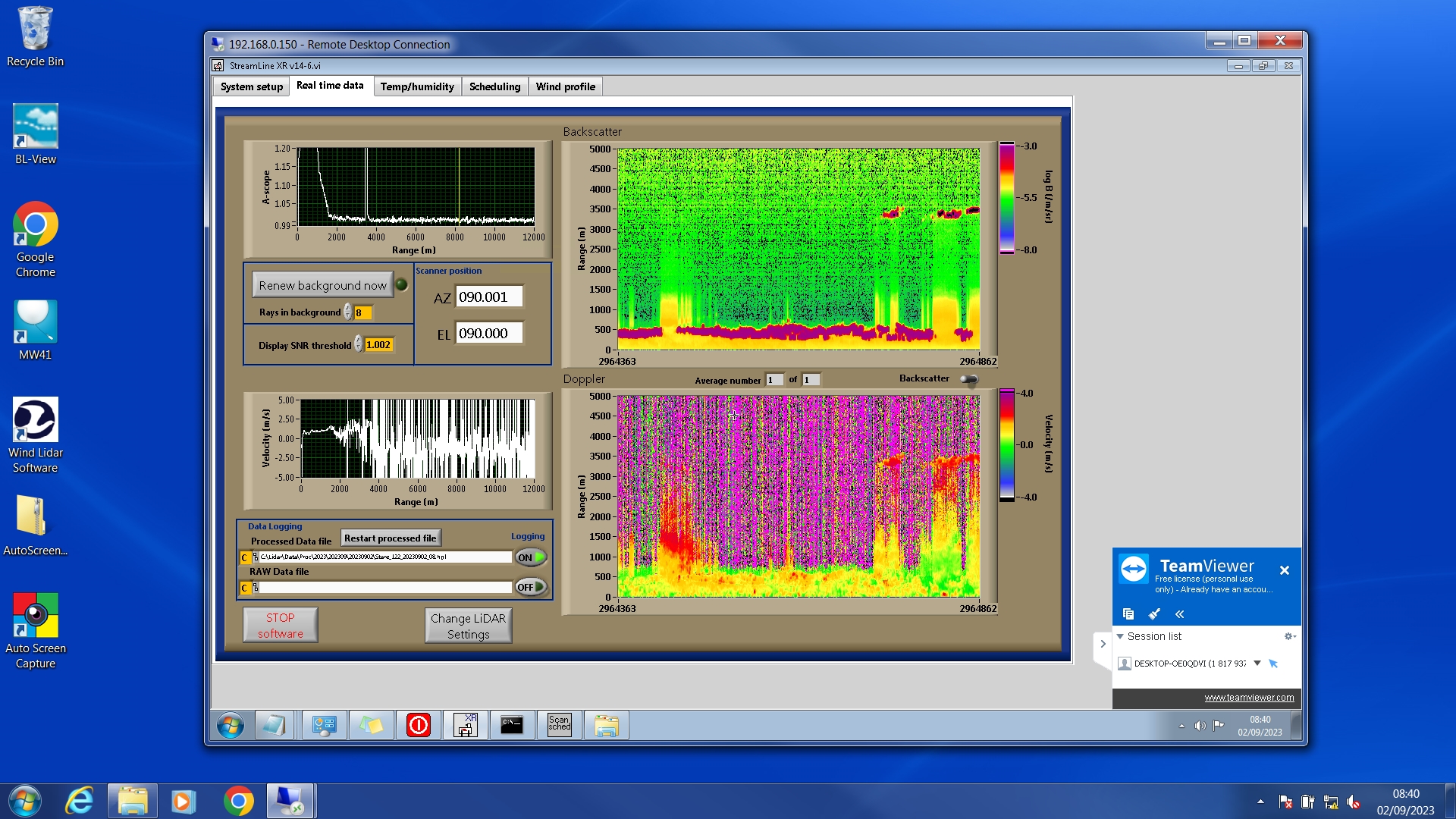The width and height of the screenshot is (1456, 819).
Task: Open the session list gear settings dropdown
Action: 1289,636
